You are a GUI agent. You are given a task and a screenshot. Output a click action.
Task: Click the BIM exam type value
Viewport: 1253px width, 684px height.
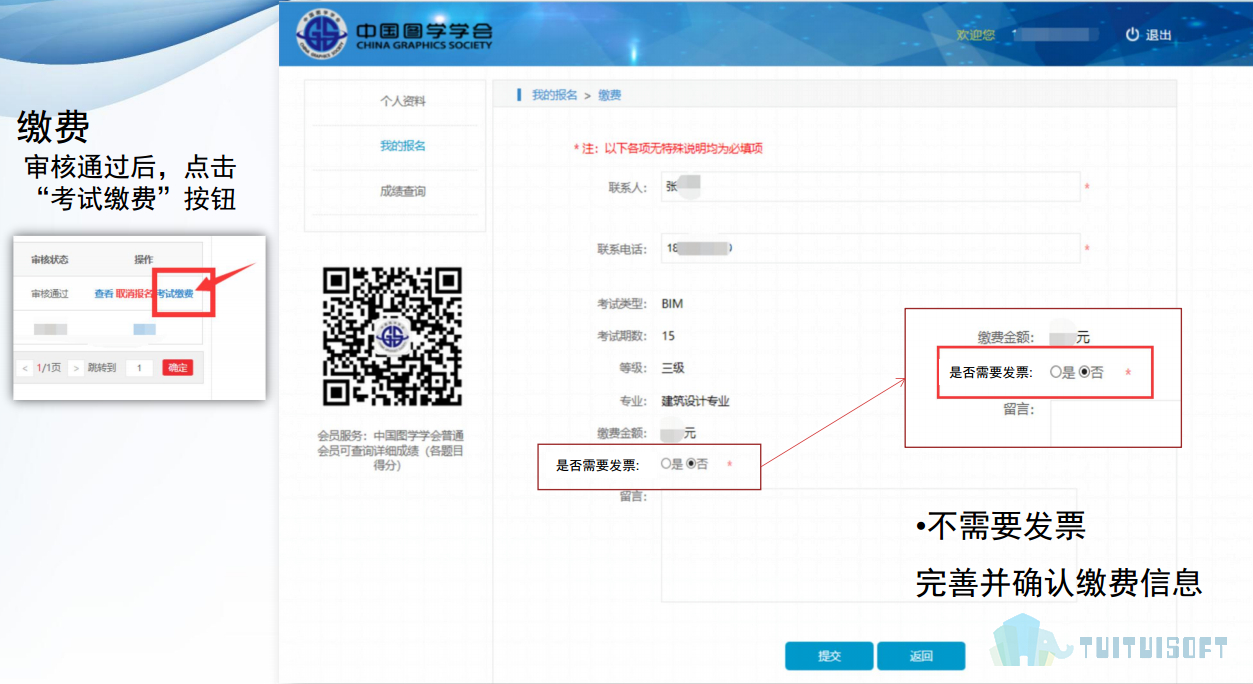tap(672, 304)
